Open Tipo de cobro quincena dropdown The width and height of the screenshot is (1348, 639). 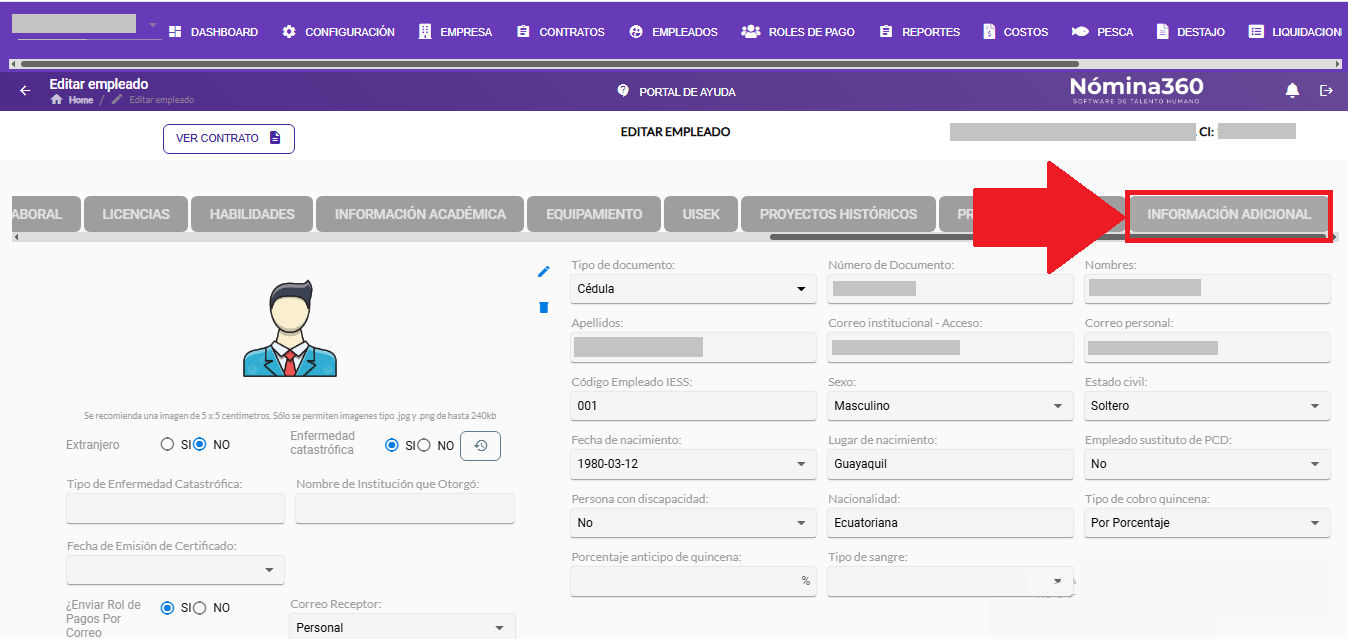click(1208, 522)
